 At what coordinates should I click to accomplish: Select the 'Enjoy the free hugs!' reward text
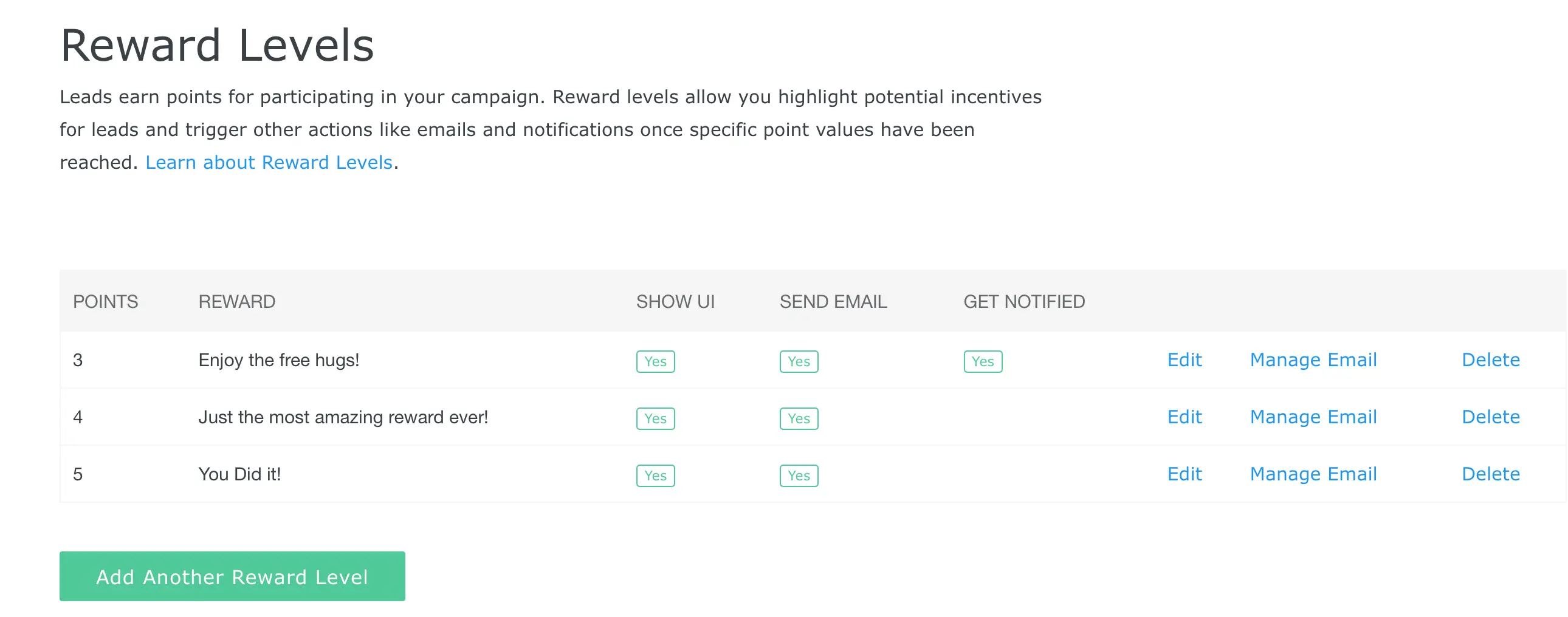[279, 360]
